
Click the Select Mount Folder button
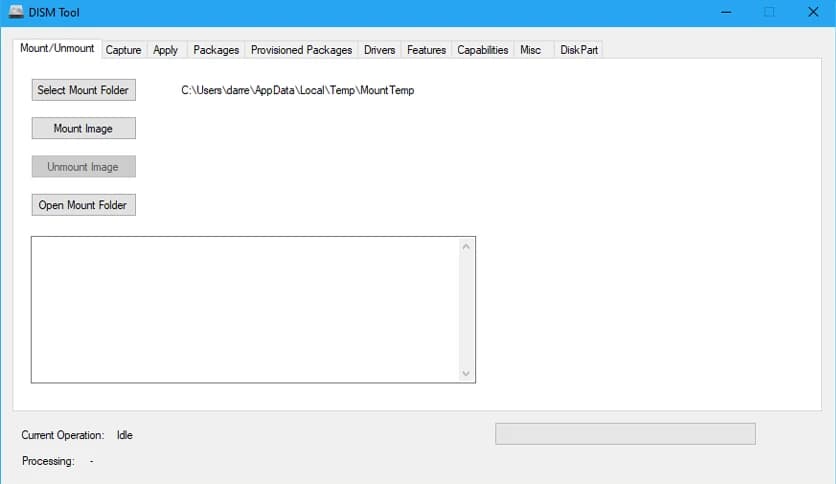tap(84, 90)
